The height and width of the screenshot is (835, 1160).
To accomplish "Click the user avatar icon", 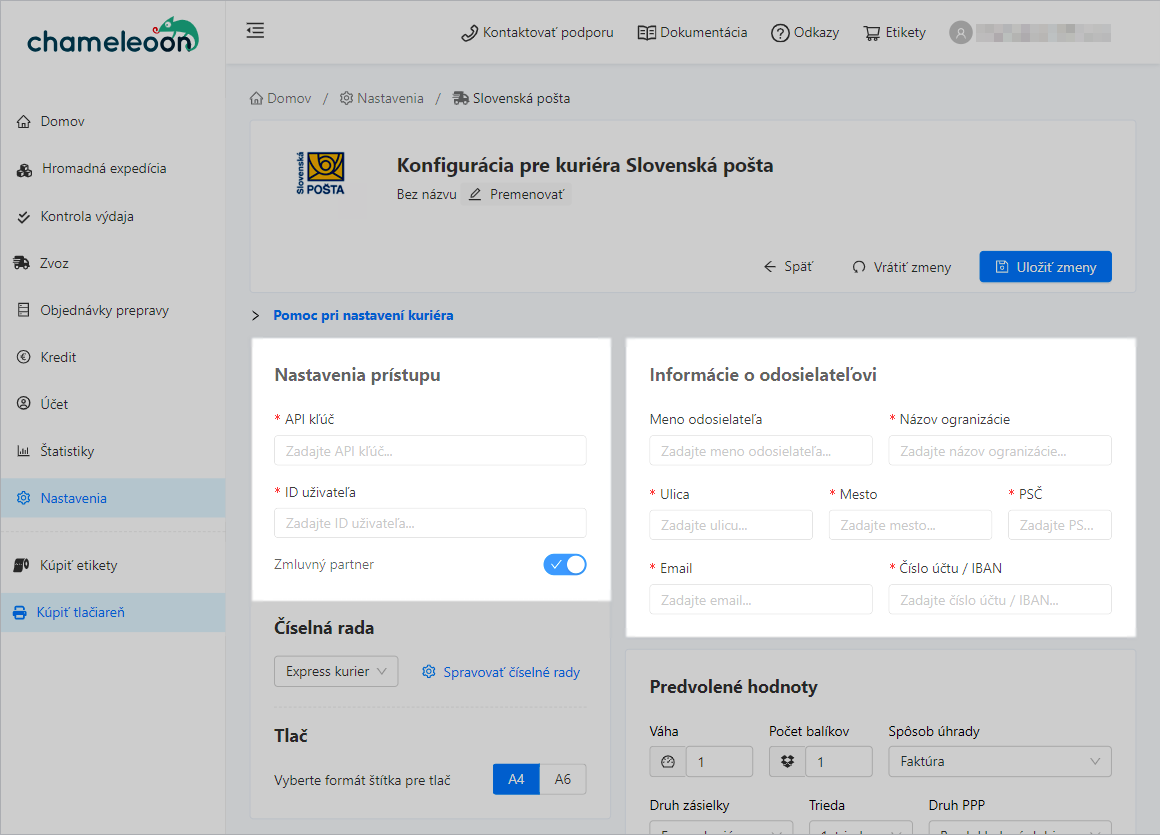I will coord(961,33).
